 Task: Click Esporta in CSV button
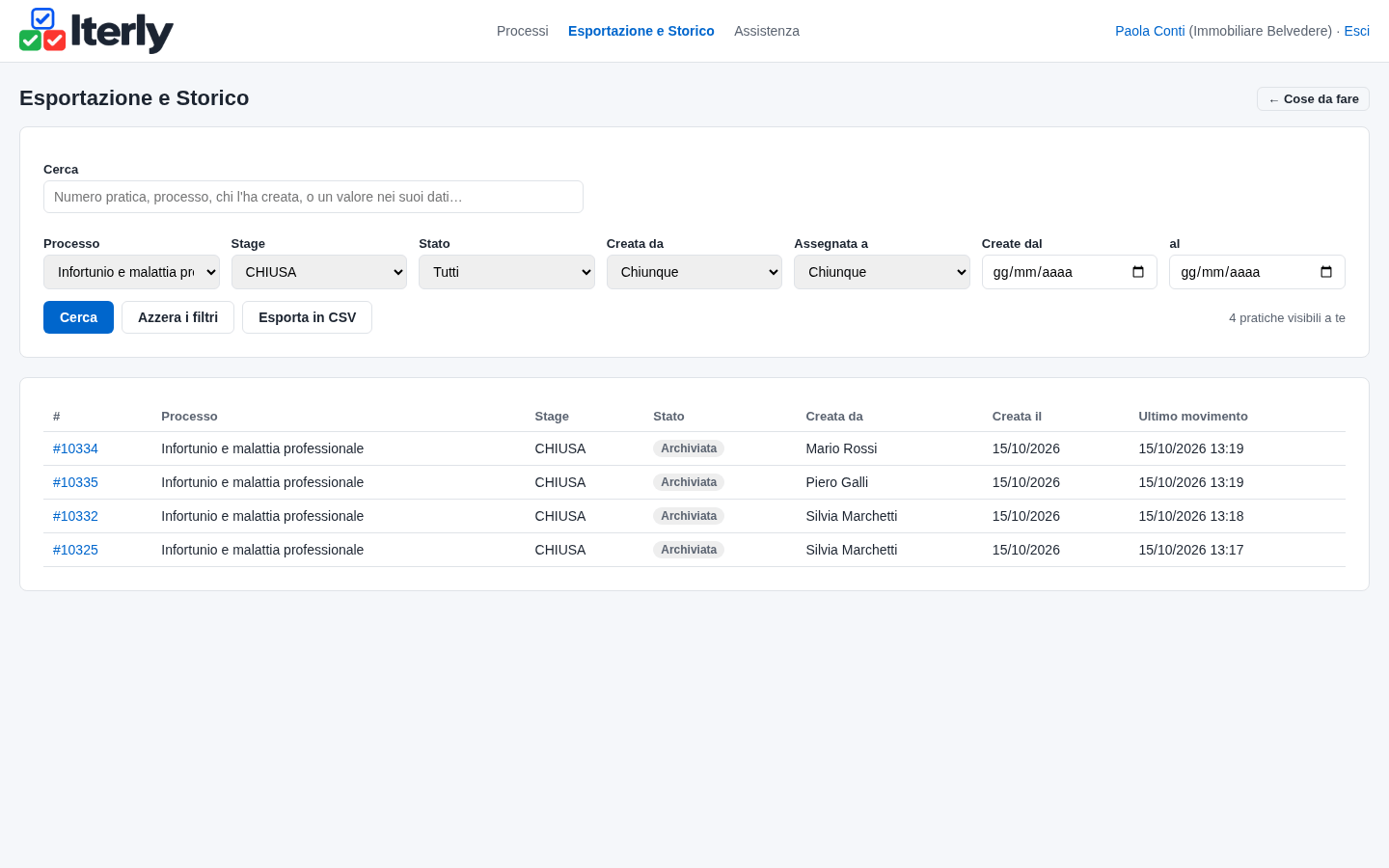tap(307, 317)
